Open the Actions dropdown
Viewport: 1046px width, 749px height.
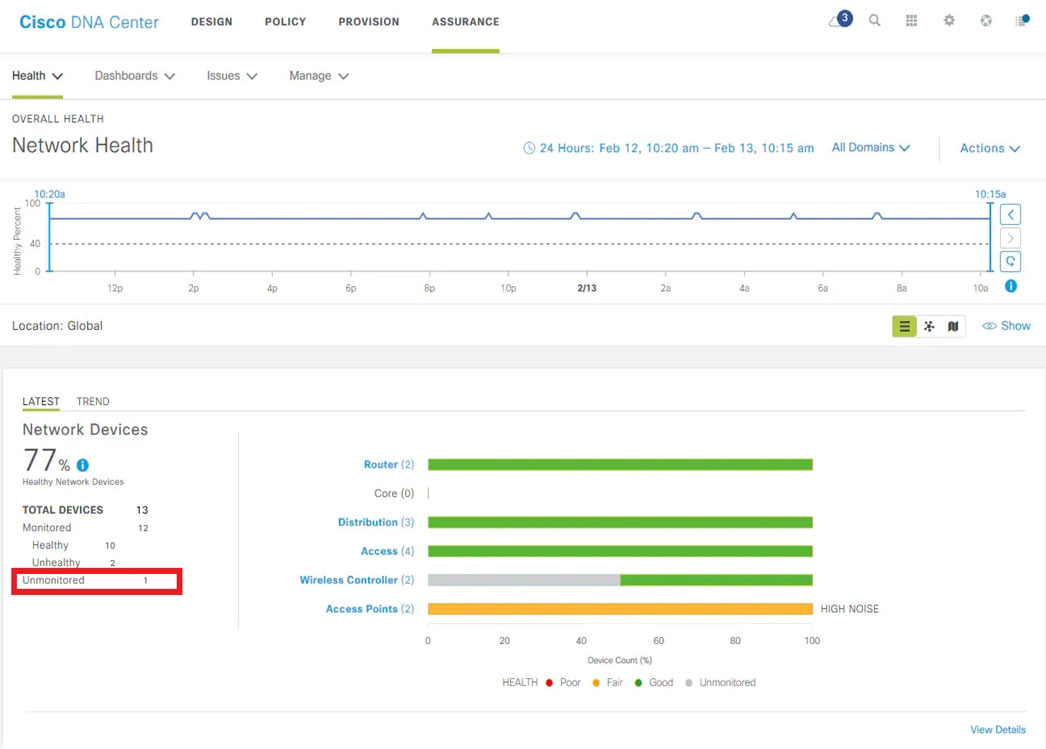coord(990,148)
